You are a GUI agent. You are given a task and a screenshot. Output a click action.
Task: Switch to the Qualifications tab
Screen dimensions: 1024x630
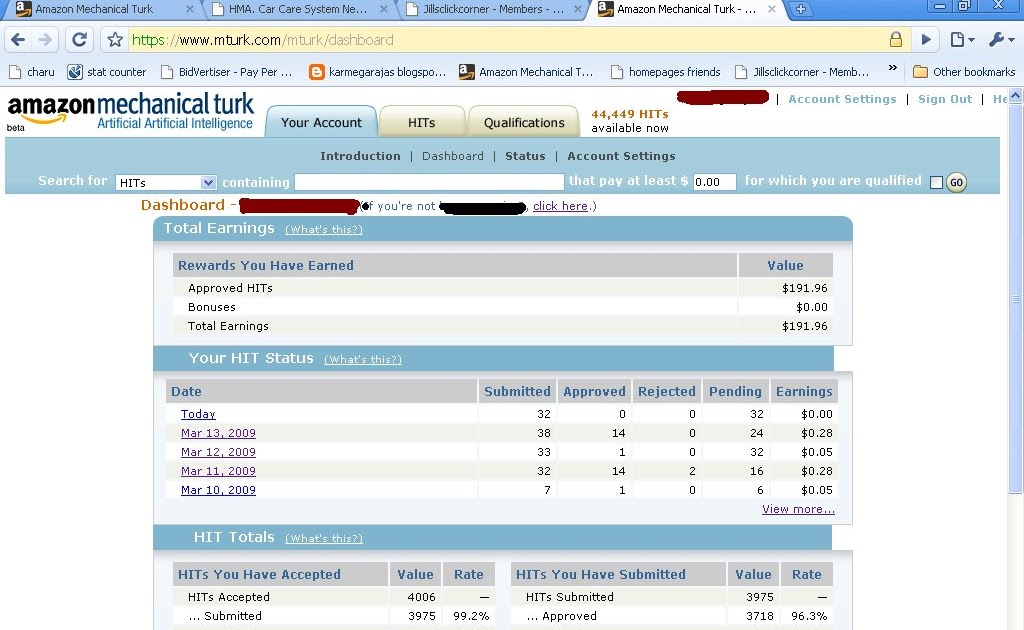pyautogui.click(x=523, y=122)
